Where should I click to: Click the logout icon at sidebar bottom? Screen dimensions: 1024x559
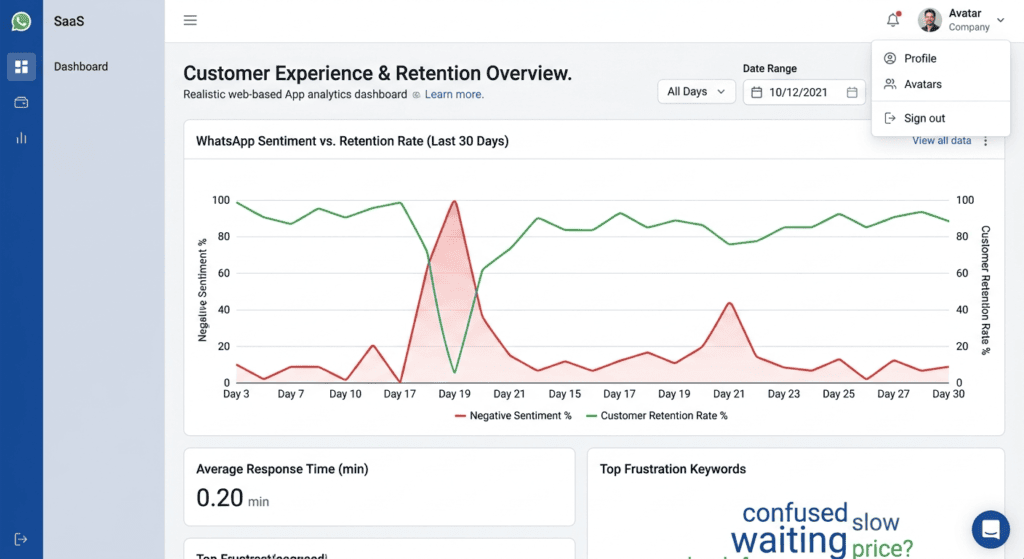(21, 539)
